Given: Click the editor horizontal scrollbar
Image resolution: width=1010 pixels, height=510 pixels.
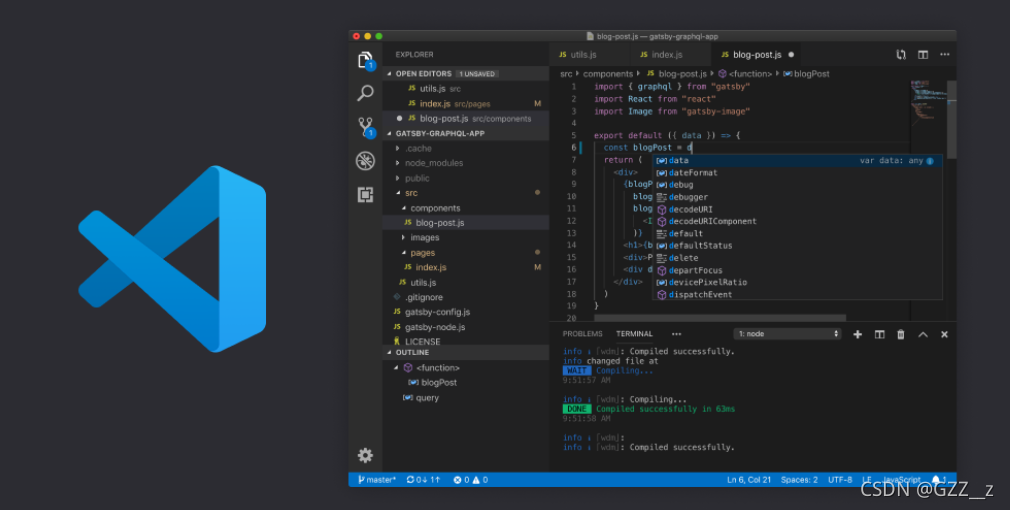Looking at the screenshot, I should coord(719,317).
